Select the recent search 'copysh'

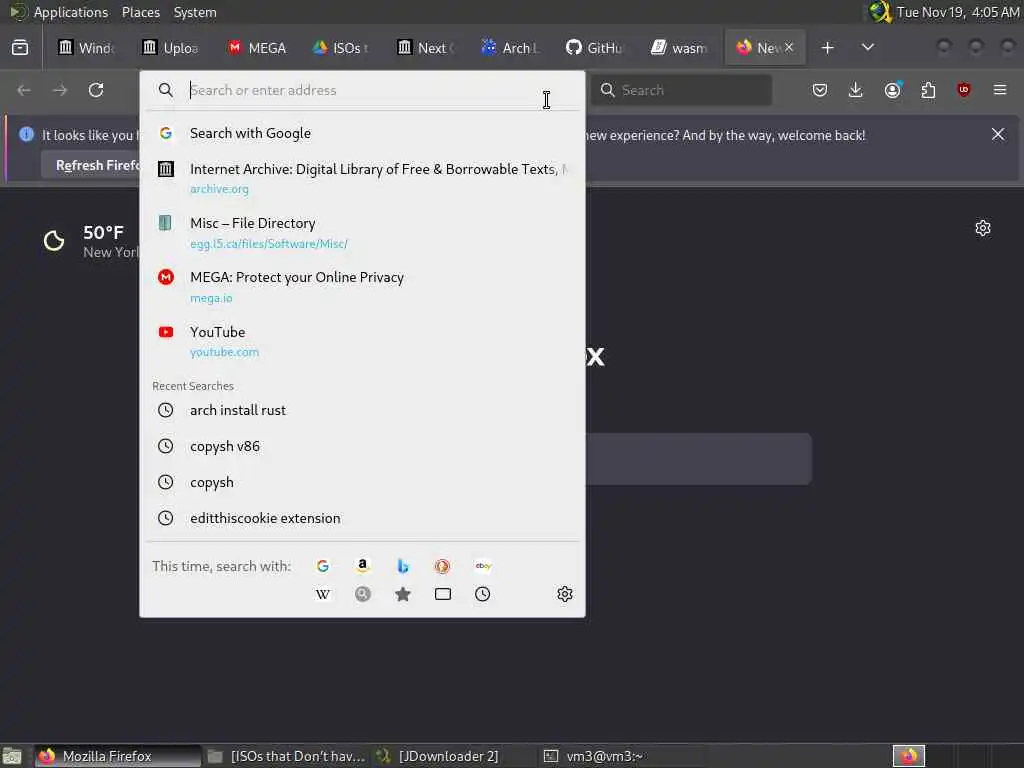tap(362, 482)
